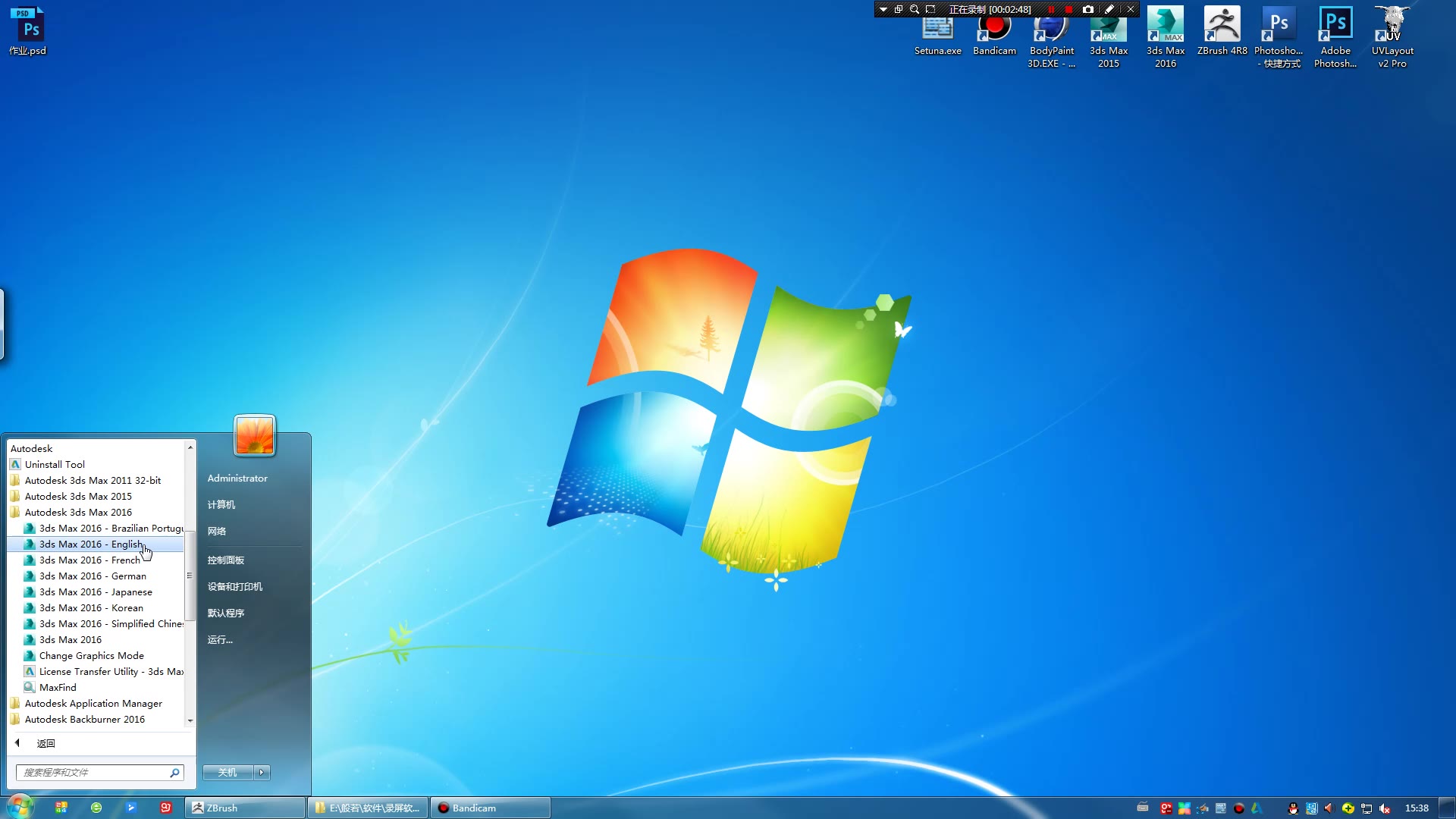The width and height of the screenshot is (1456, 819).
Task: Click the Windows Start orb
Action: click(20, 807)
